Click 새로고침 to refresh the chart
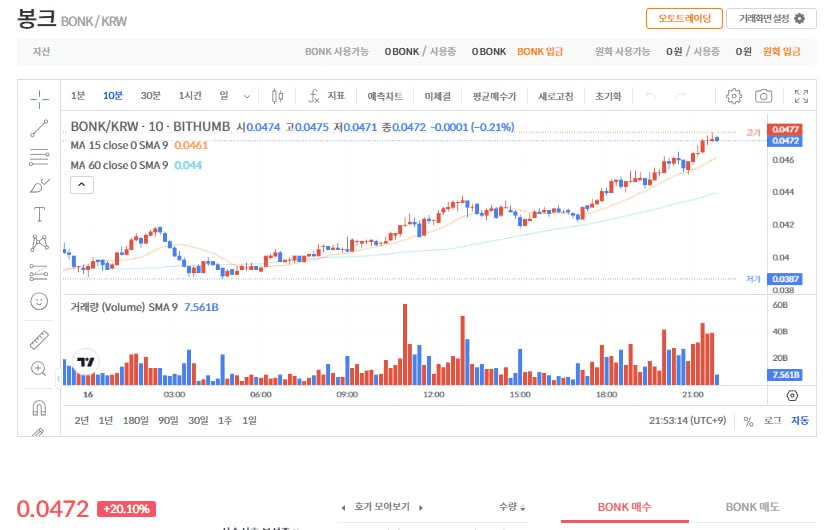The image size is (833, 530). click(556, 96)
